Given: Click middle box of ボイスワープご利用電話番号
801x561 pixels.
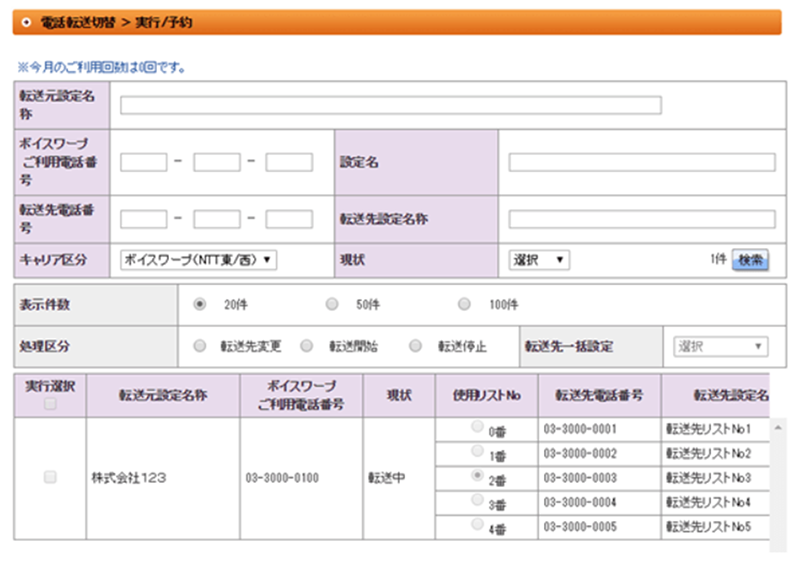Looking at the screenshot, I should click(x=217, y=162).
